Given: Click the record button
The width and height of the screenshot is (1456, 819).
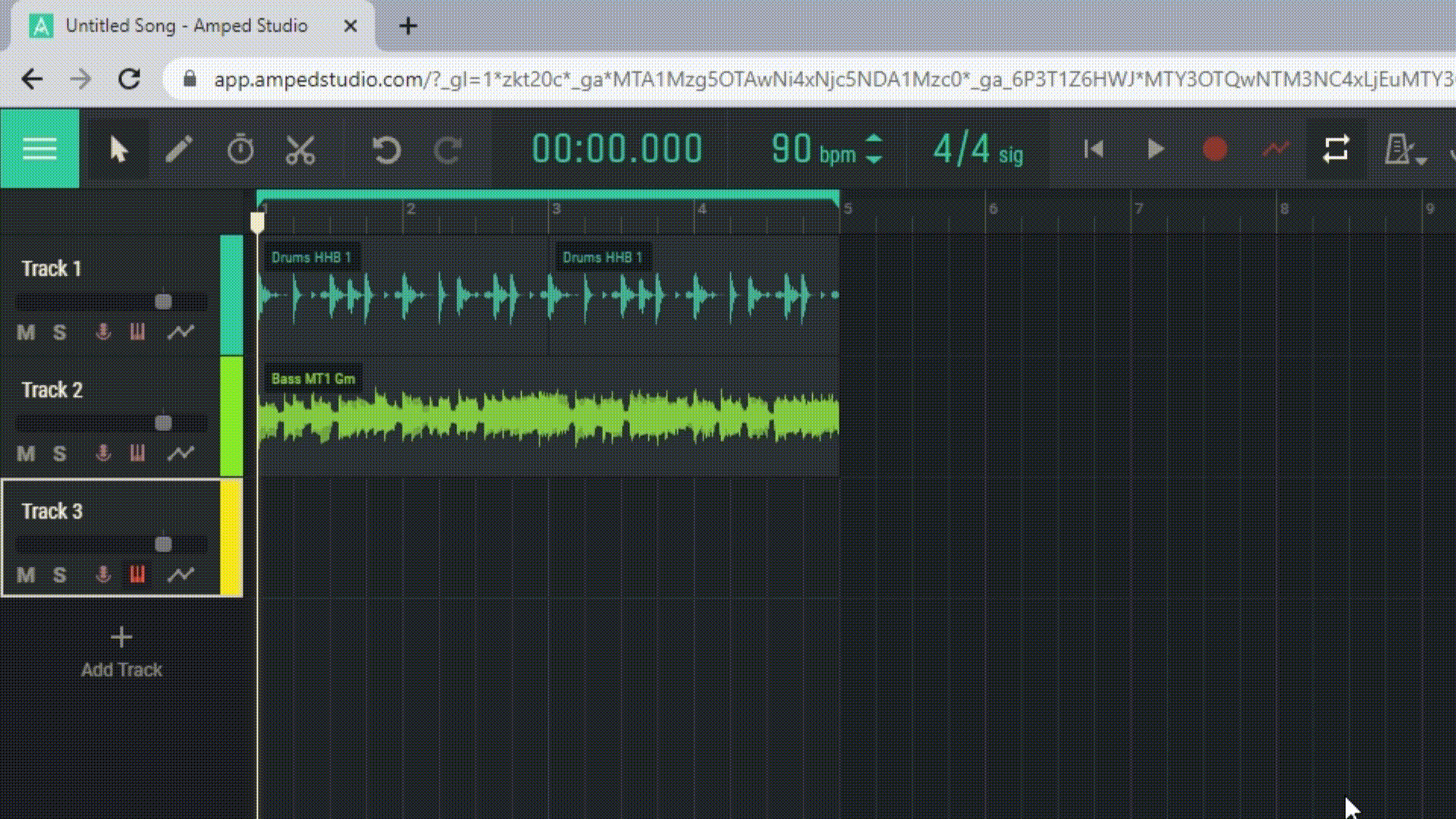Looking at the screenshot, I should pyautogui.click(x=1214, y=149).
